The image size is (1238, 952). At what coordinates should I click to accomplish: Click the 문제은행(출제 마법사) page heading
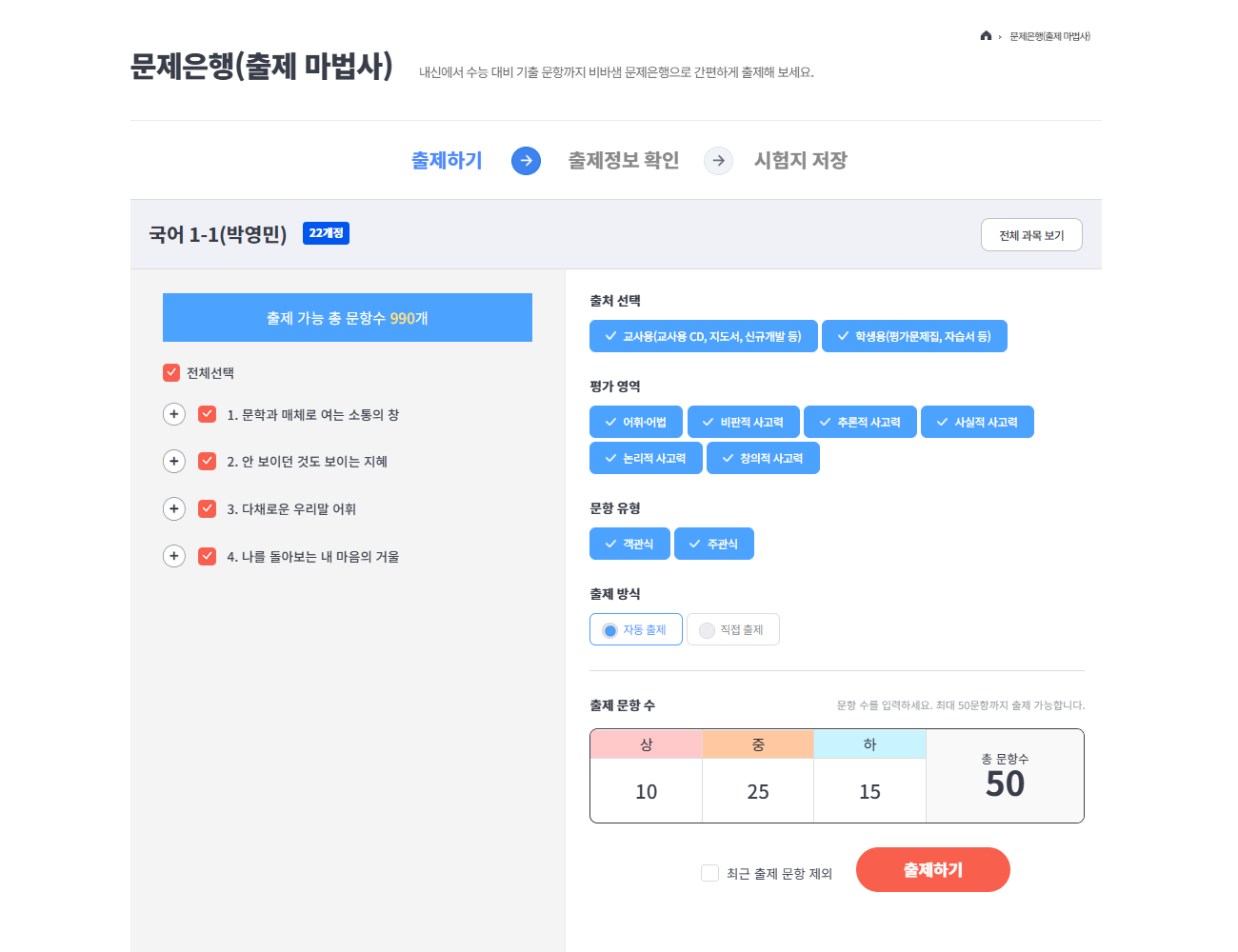[x=262, y=66]
